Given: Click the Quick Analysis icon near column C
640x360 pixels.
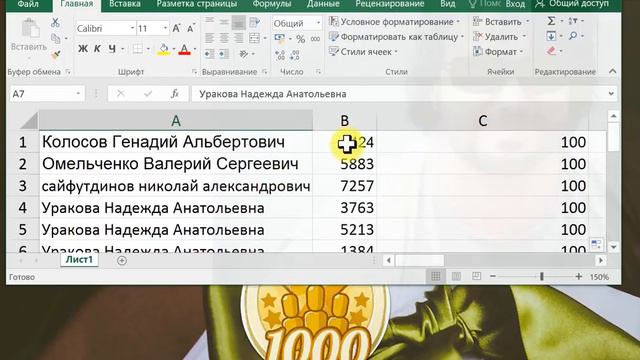Looking at the screenshot, I should [x=596, y=244].
